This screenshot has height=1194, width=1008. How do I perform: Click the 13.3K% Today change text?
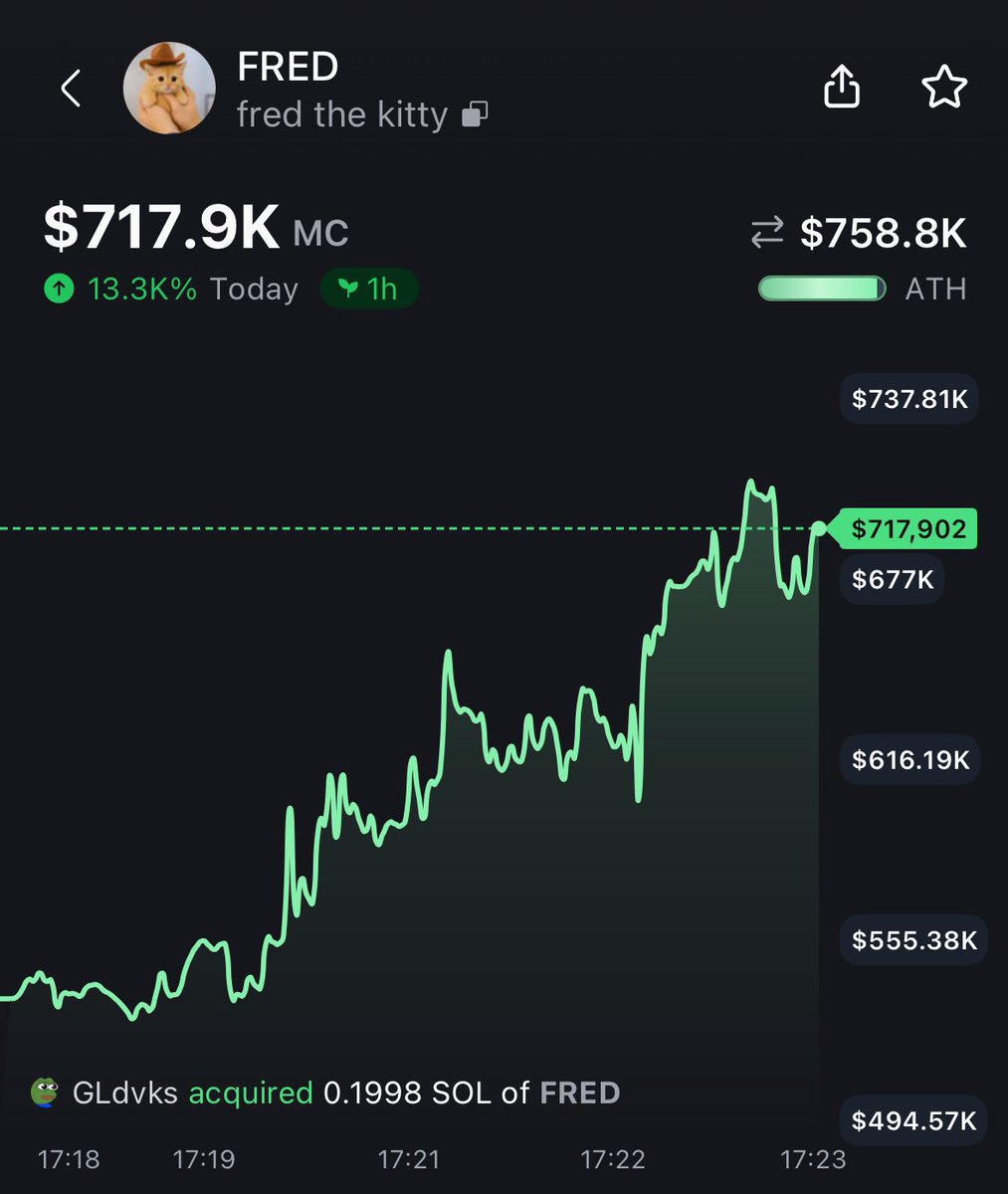[x=193, y=290]
